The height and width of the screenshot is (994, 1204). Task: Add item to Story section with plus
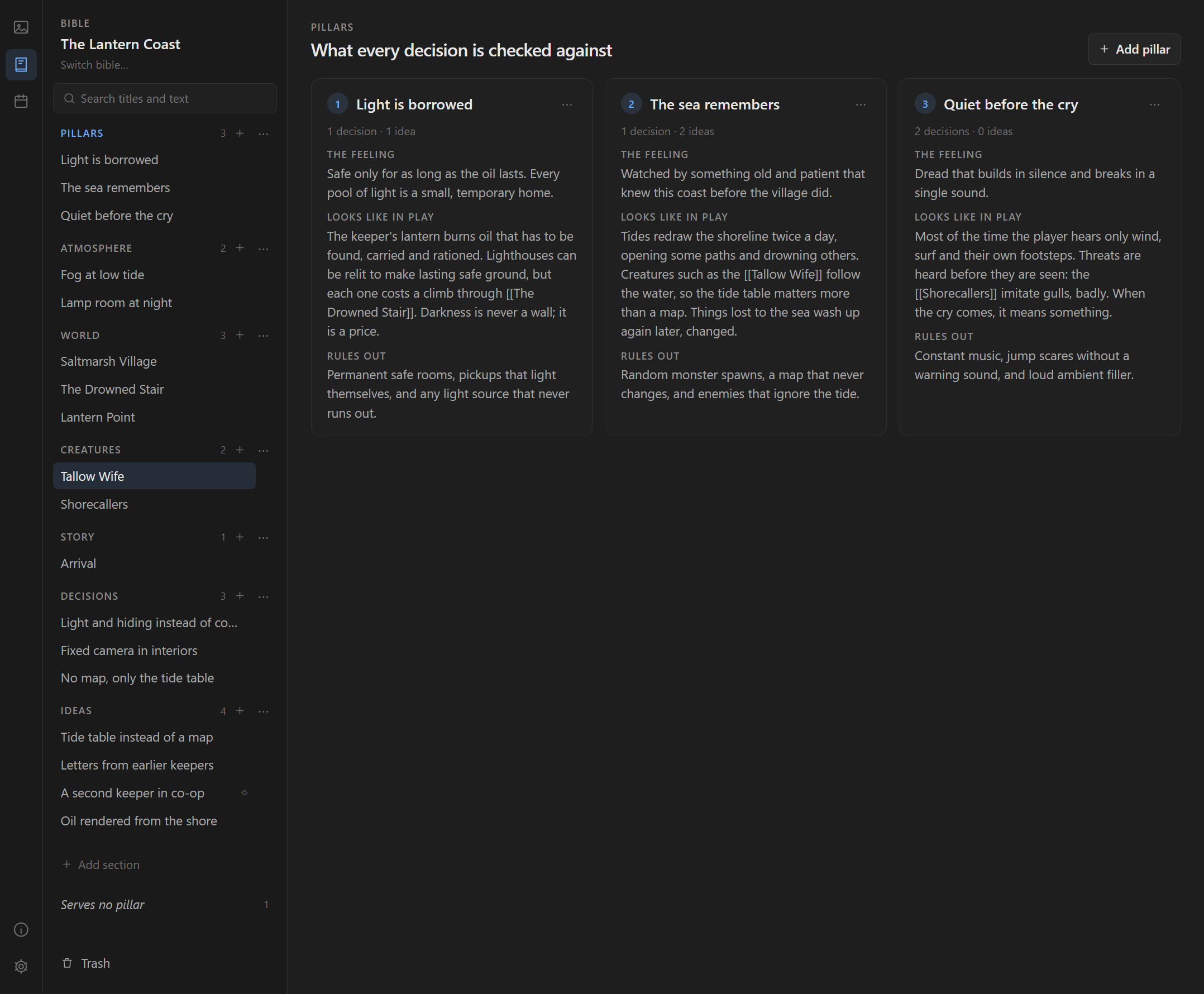click(x=240, y=537)
